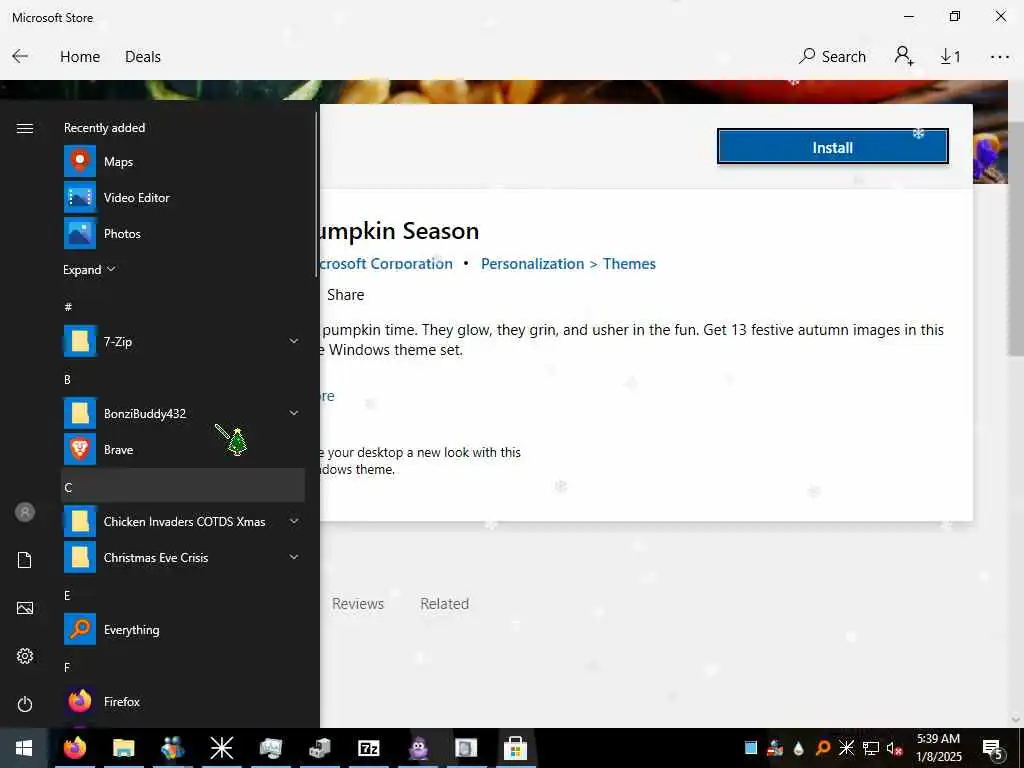Open File Explorer from the taskbar
Screen dimensions: 1024x768
[123, 748]
